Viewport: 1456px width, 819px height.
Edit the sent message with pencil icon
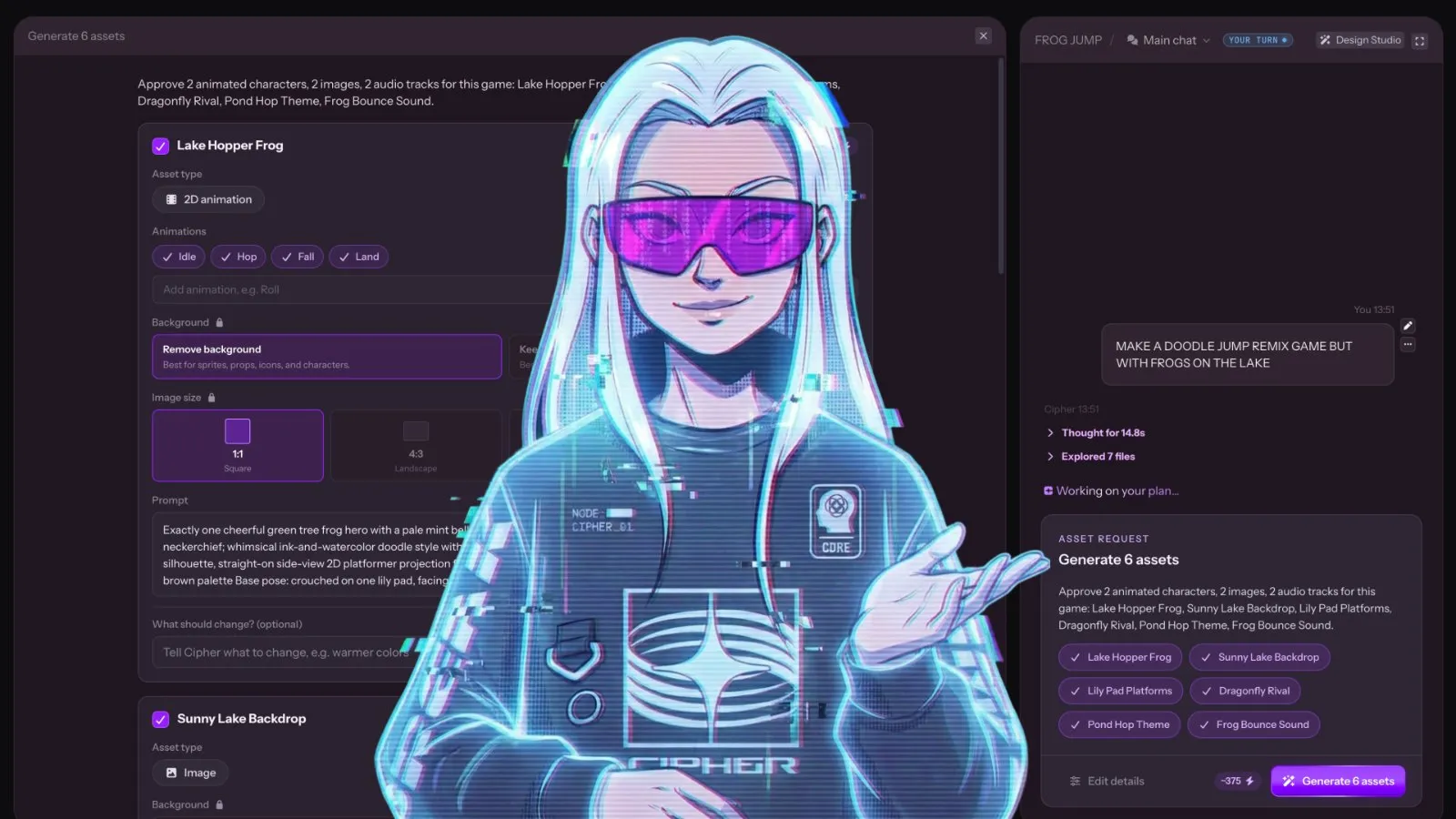1408,326
